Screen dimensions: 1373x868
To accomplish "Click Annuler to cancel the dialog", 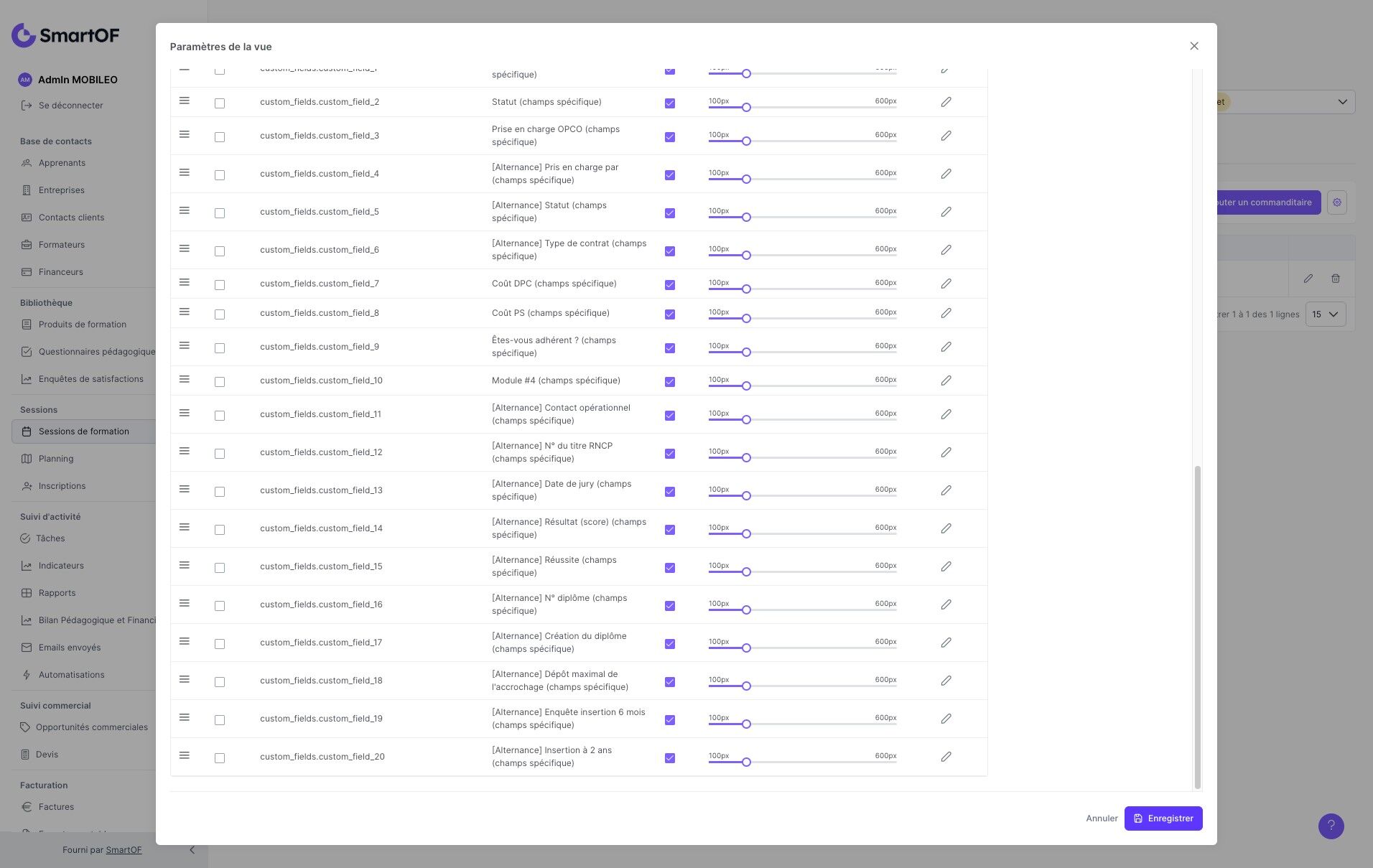I will [1102, 818].
